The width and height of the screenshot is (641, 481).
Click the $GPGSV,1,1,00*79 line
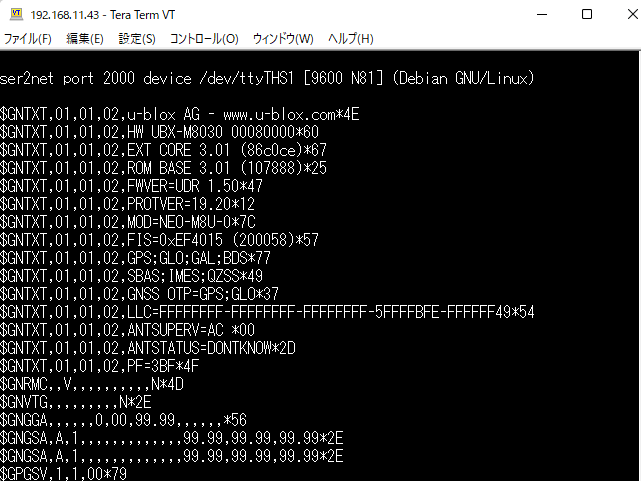[63, 474]
